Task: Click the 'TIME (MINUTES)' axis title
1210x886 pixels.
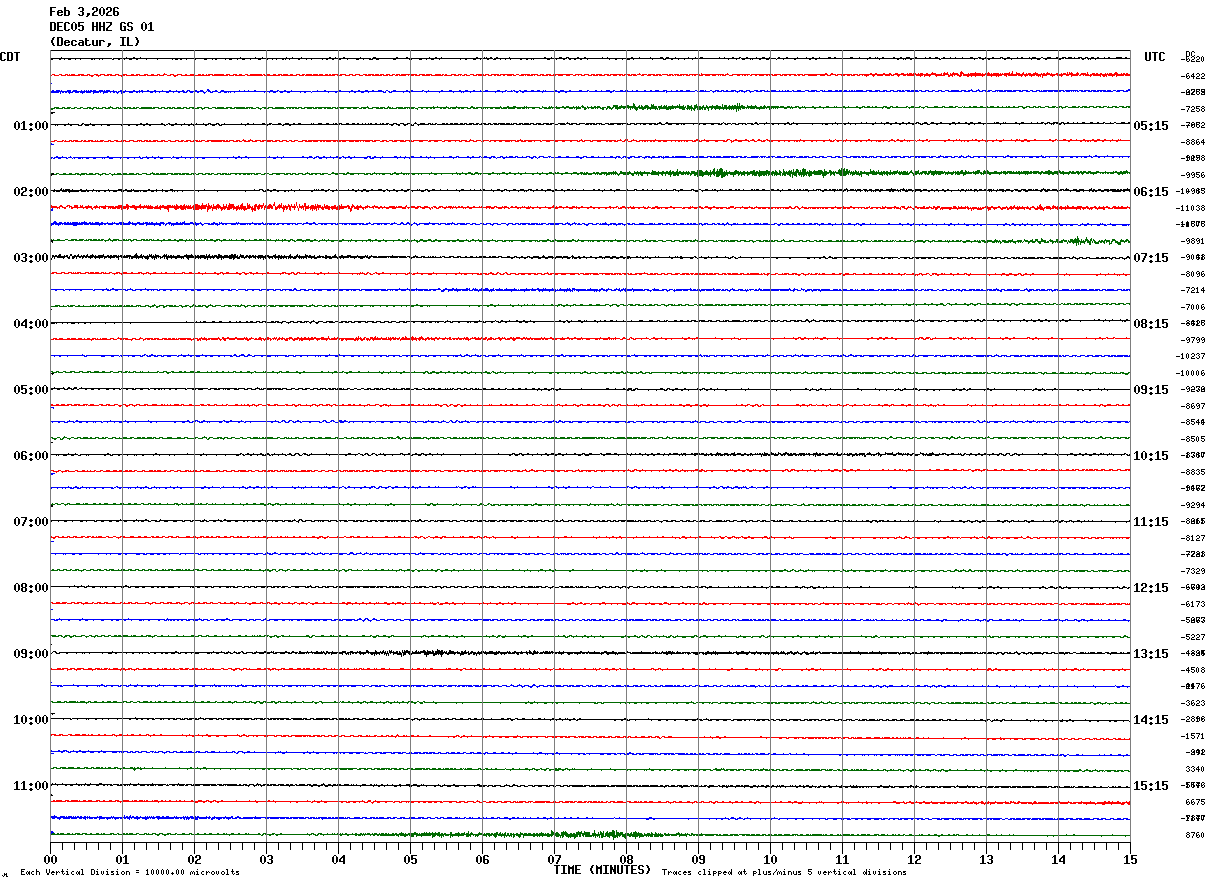Action: click(x=602, y=870)
